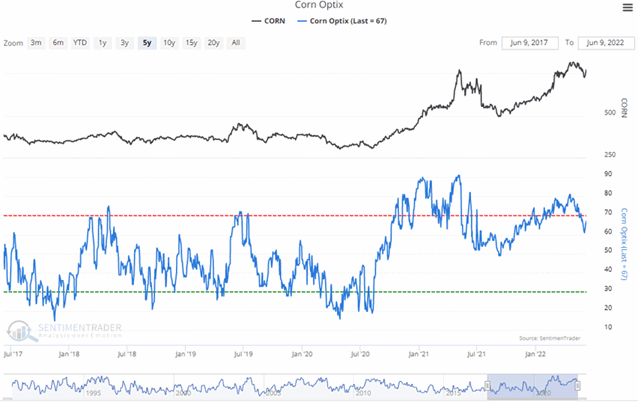Select the 6m zoom range
The height and width of the screenshot is (402, 638).
(x=58, y=43)
